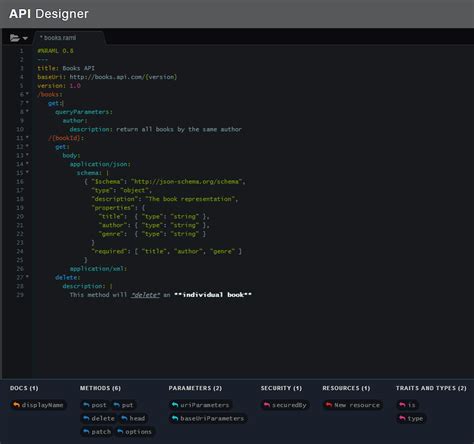Collapse the fold marker at line 12
Viewport: 474px width, 444px height.
[x=27, y=146]
